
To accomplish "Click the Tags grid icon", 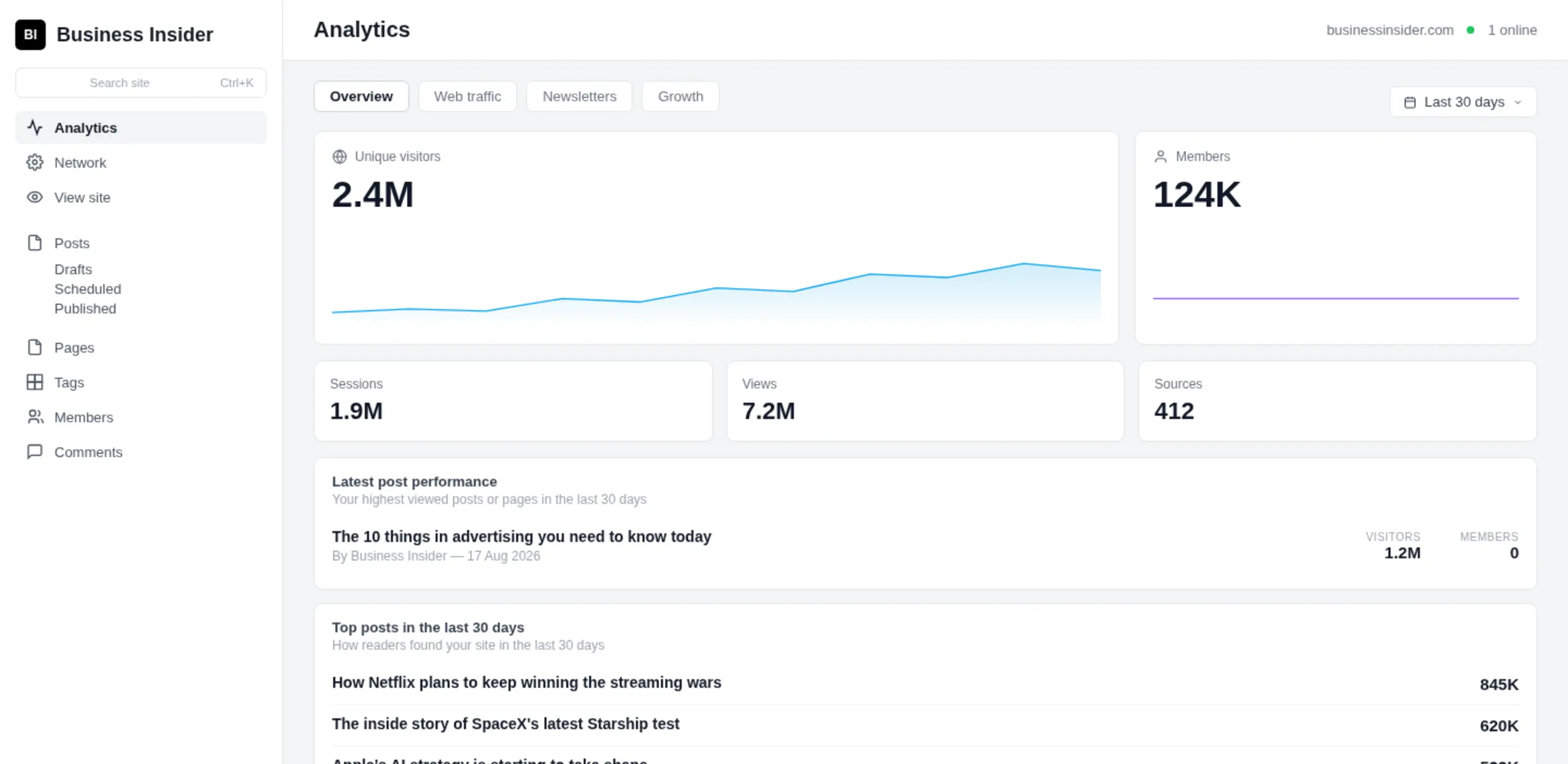I will point(35,382).
